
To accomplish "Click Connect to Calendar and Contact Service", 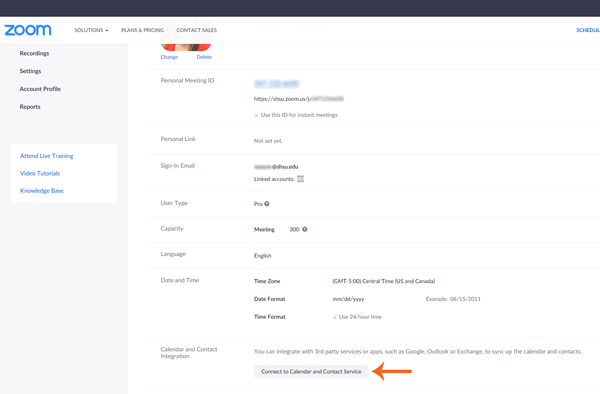I will 311,371.
